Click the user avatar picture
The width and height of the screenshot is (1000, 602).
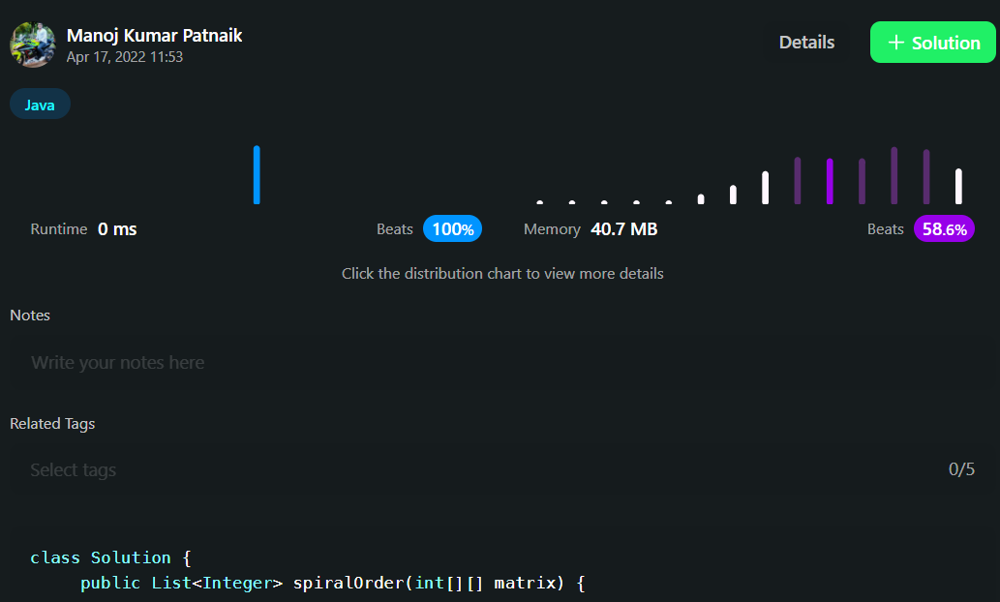point(32,45)
